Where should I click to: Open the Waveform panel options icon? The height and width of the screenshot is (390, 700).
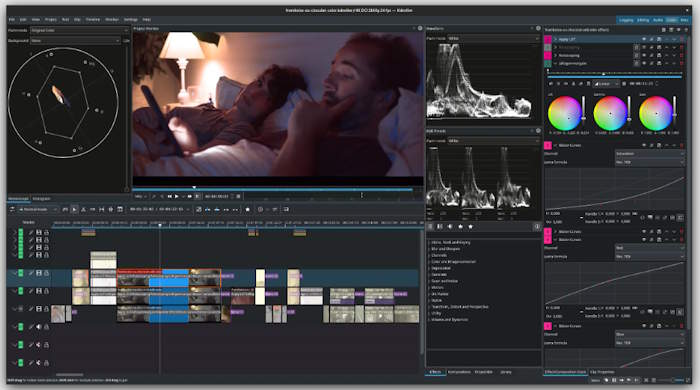click(x=538, y=28)
